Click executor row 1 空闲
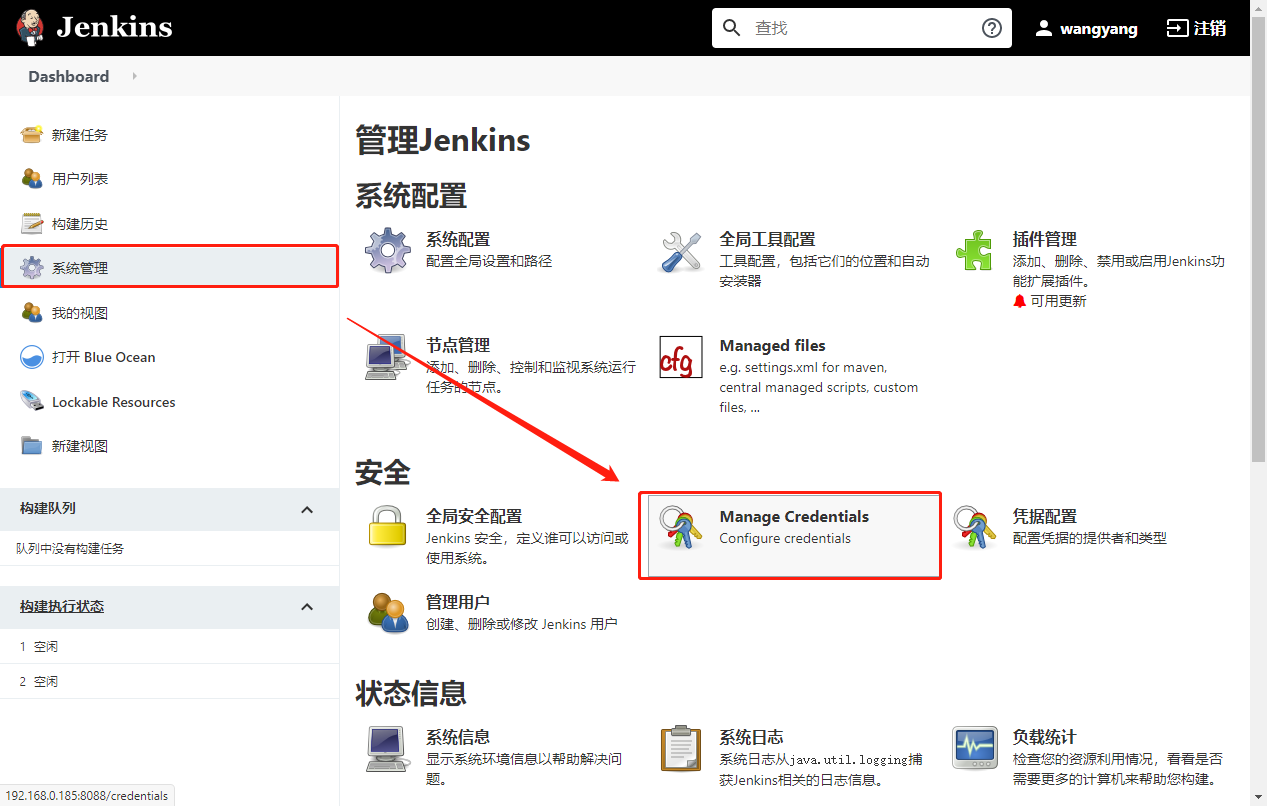This screenshot has height=806, width=1267. (169, 647)
